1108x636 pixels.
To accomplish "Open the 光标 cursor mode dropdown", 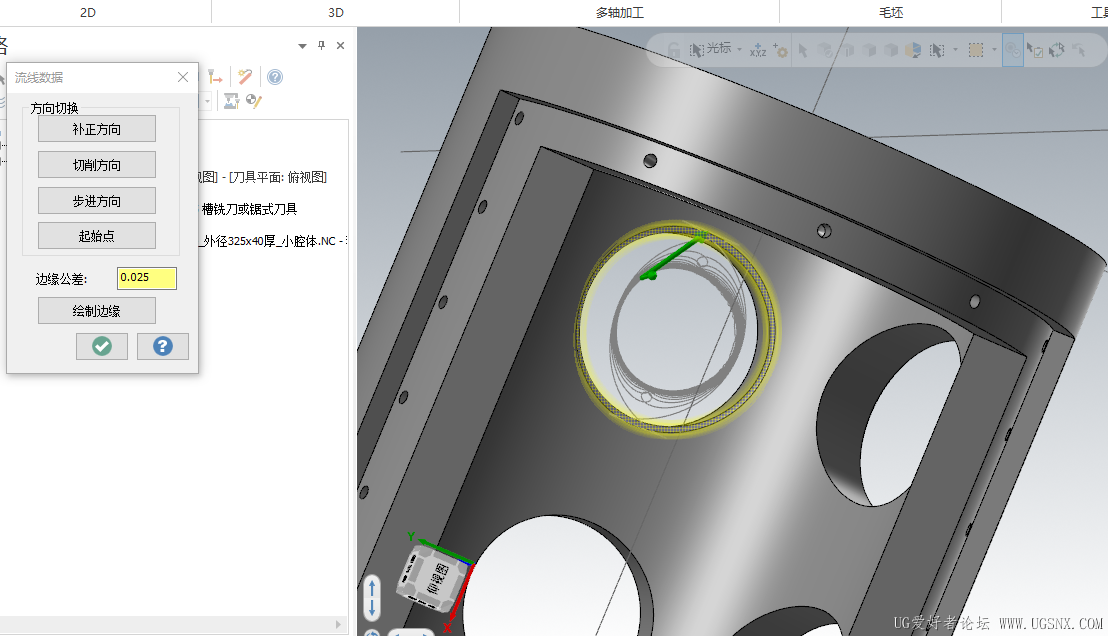I will point(739,49).
